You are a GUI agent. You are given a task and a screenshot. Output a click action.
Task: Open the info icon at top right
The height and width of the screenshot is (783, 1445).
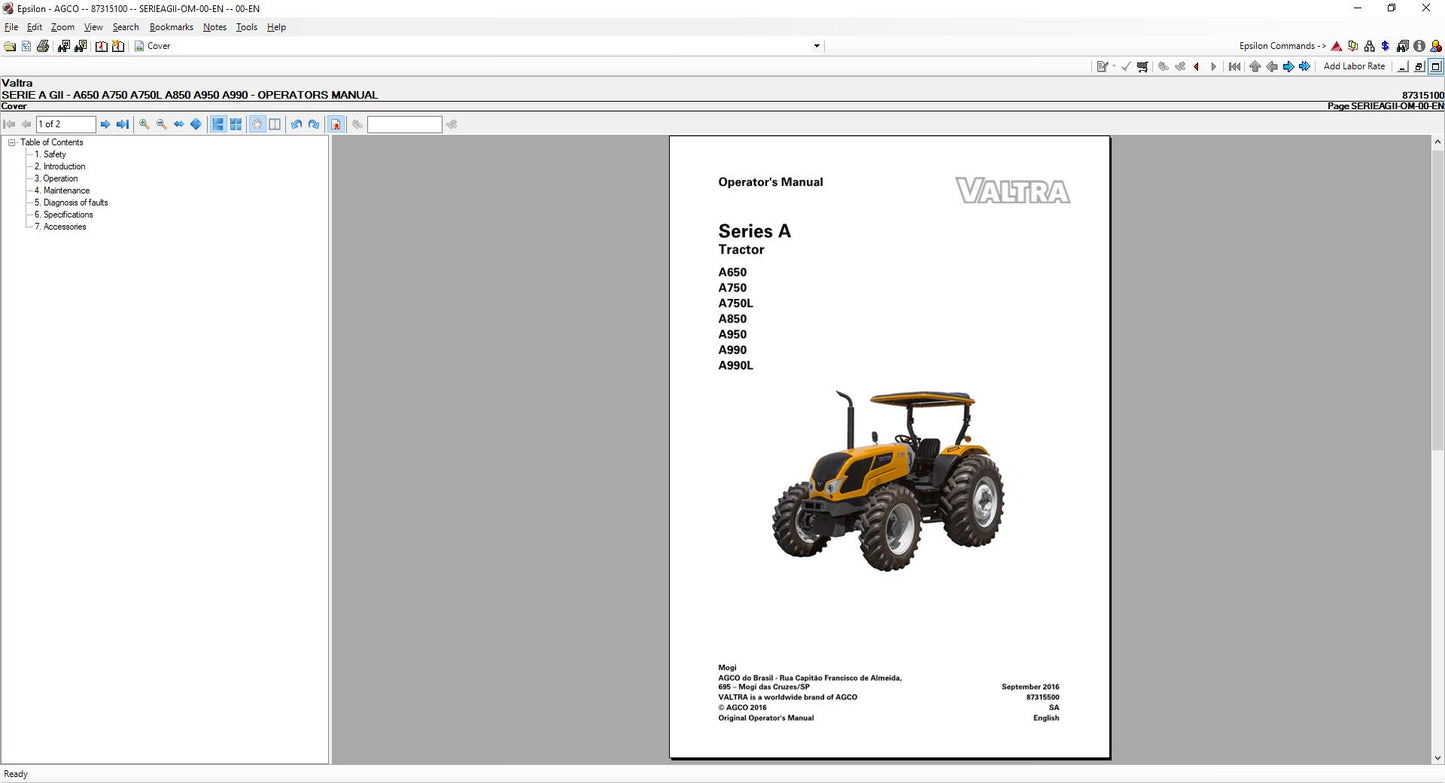click(1419, 46)
